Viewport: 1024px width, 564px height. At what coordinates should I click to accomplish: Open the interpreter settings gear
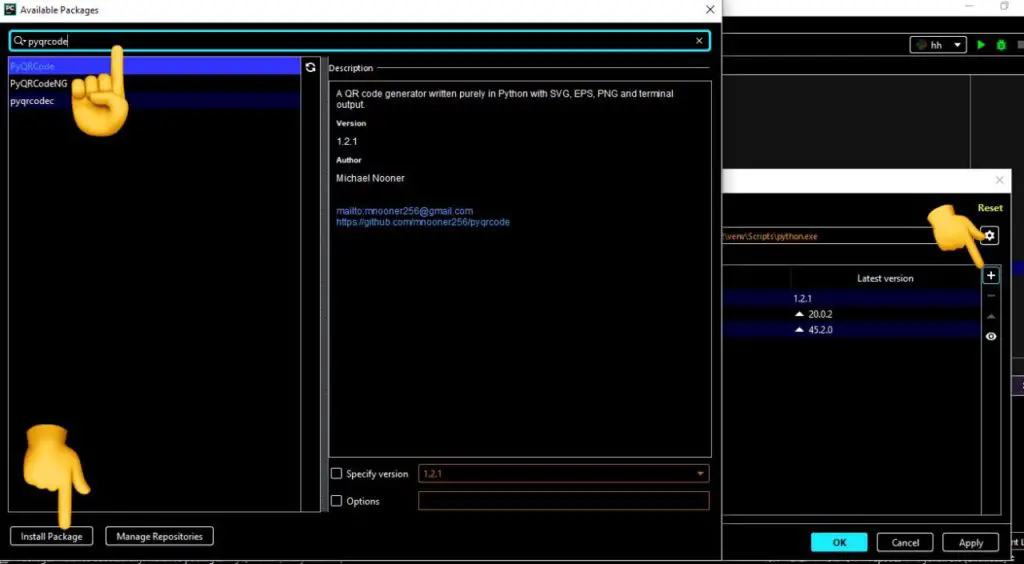point(989,236)
